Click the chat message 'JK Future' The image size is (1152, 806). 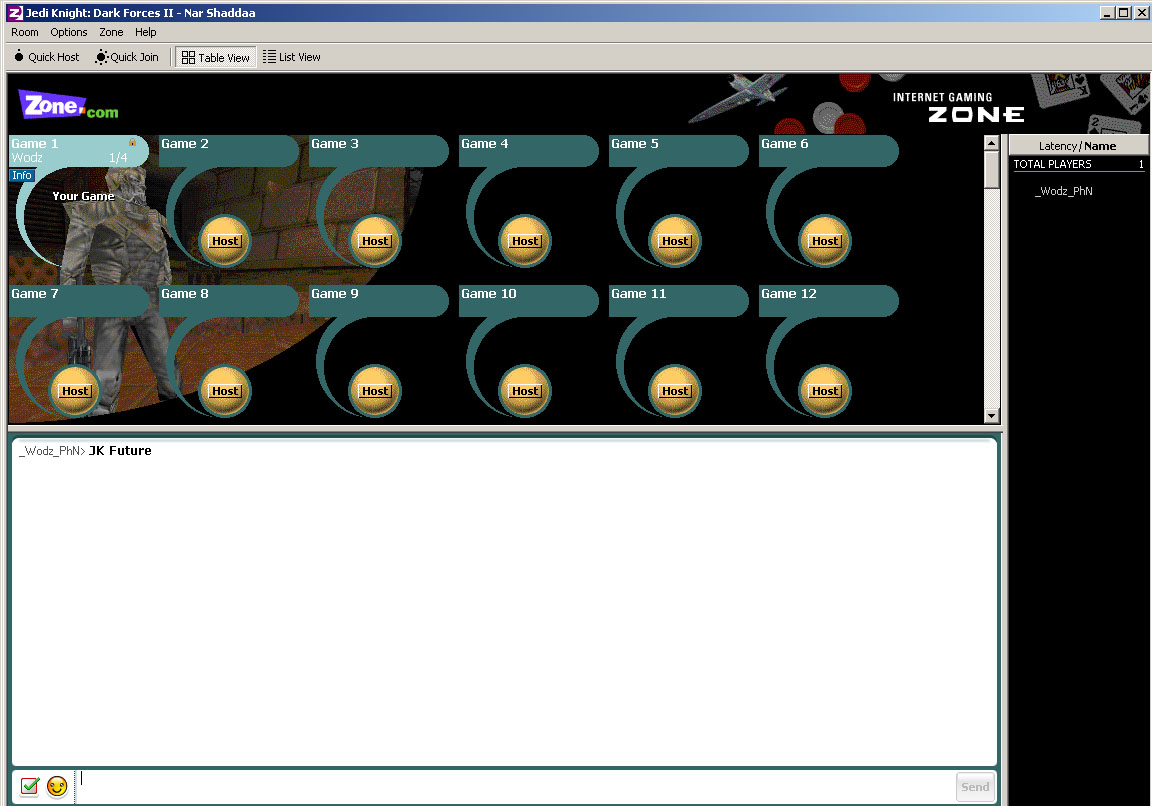point(120,450)
